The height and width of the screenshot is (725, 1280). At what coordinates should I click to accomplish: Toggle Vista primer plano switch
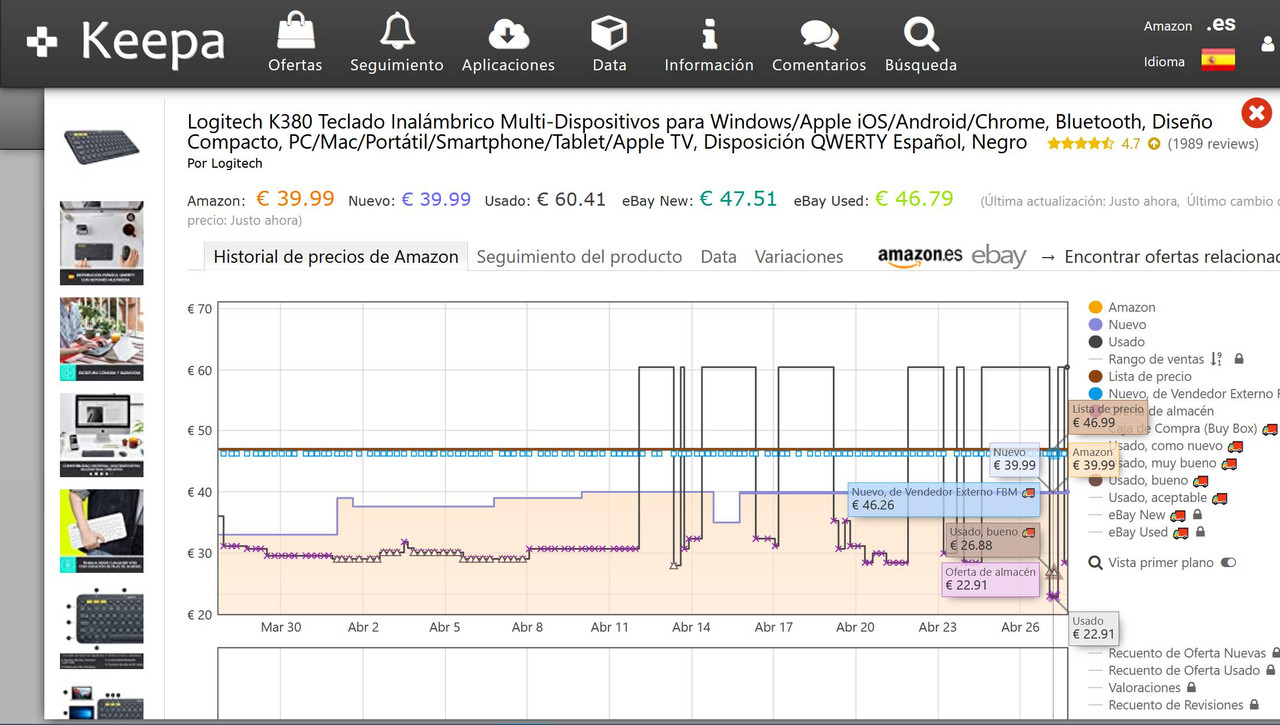coord(1228,562)
